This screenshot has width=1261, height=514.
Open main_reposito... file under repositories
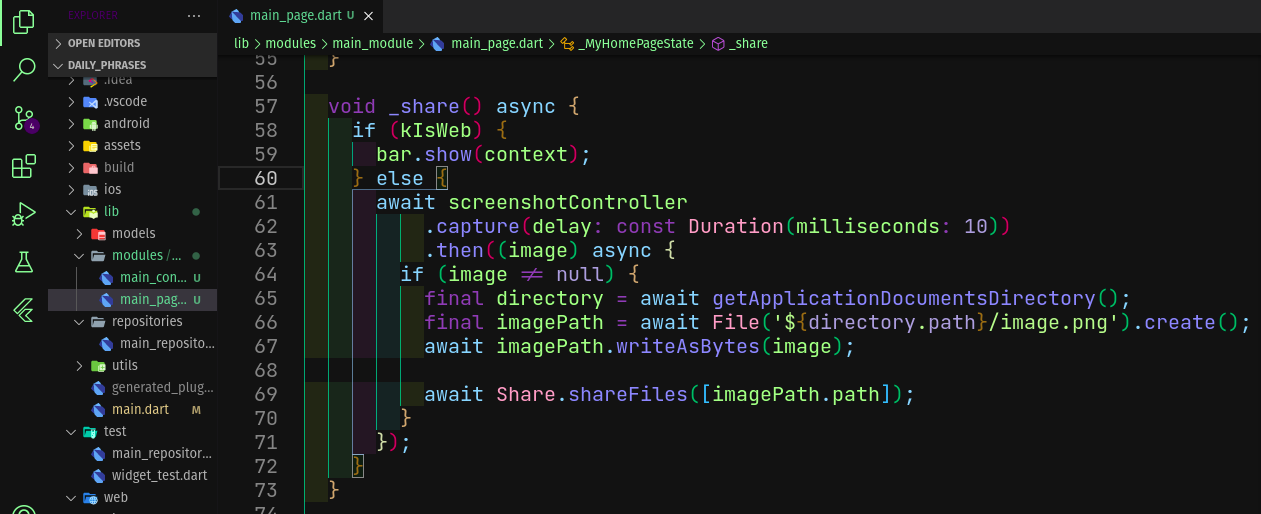pos(132,343)
